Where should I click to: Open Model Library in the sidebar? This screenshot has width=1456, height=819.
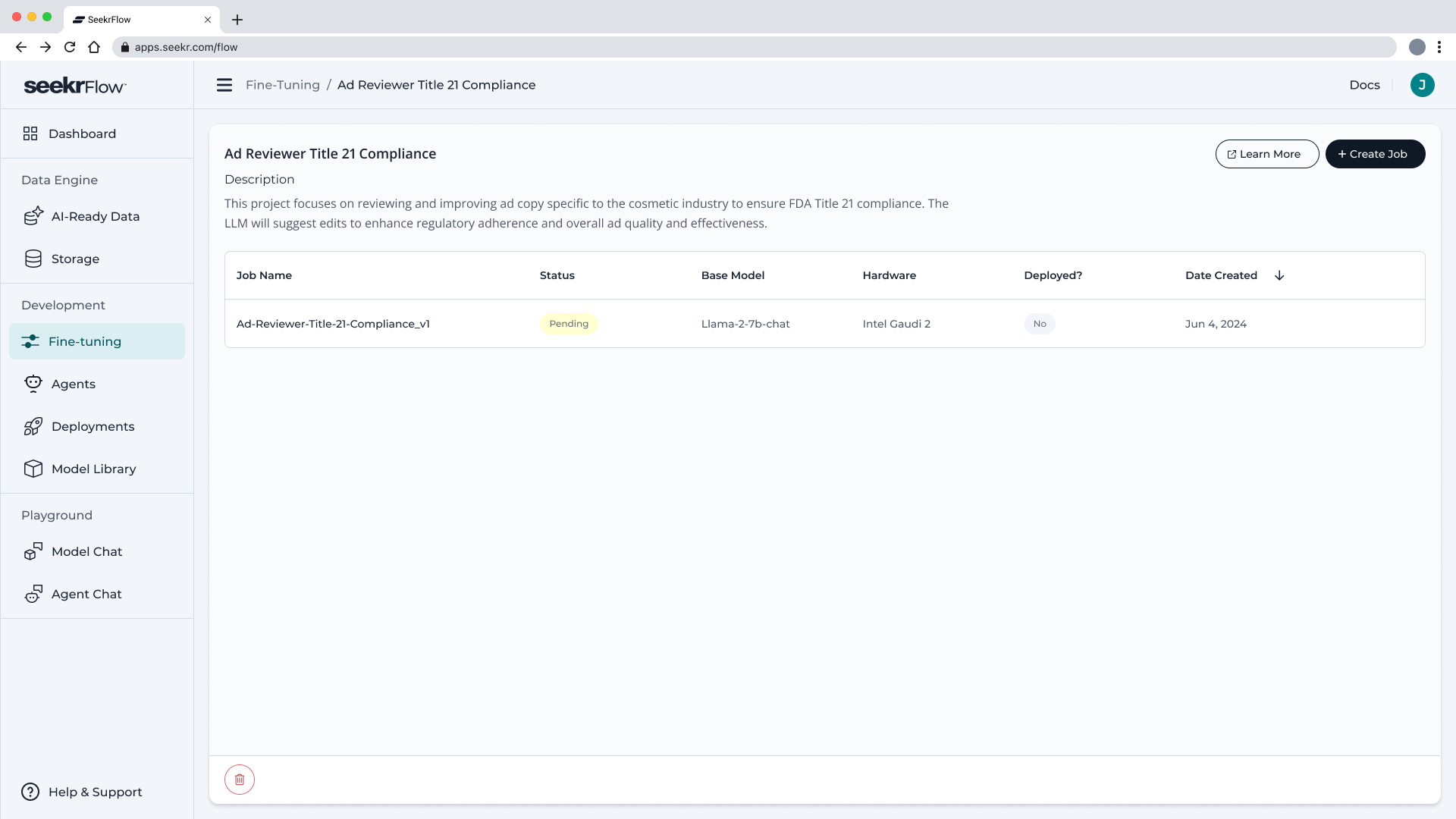97,469
